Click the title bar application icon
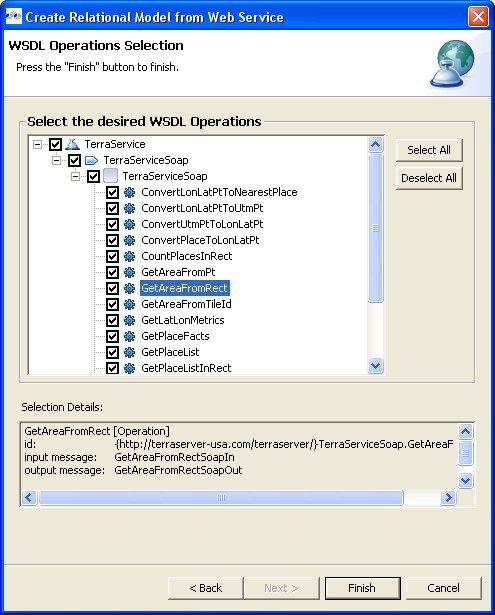The image size is (495, 615). tap(14, 16)
